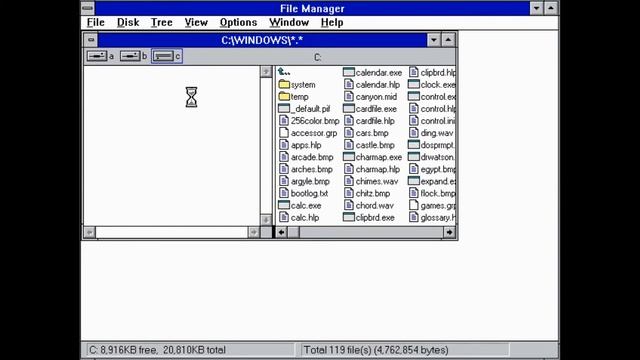Maximize the C:\WINDOWS child window
This screenshot has height=360, width=640.
coord(448,40)
